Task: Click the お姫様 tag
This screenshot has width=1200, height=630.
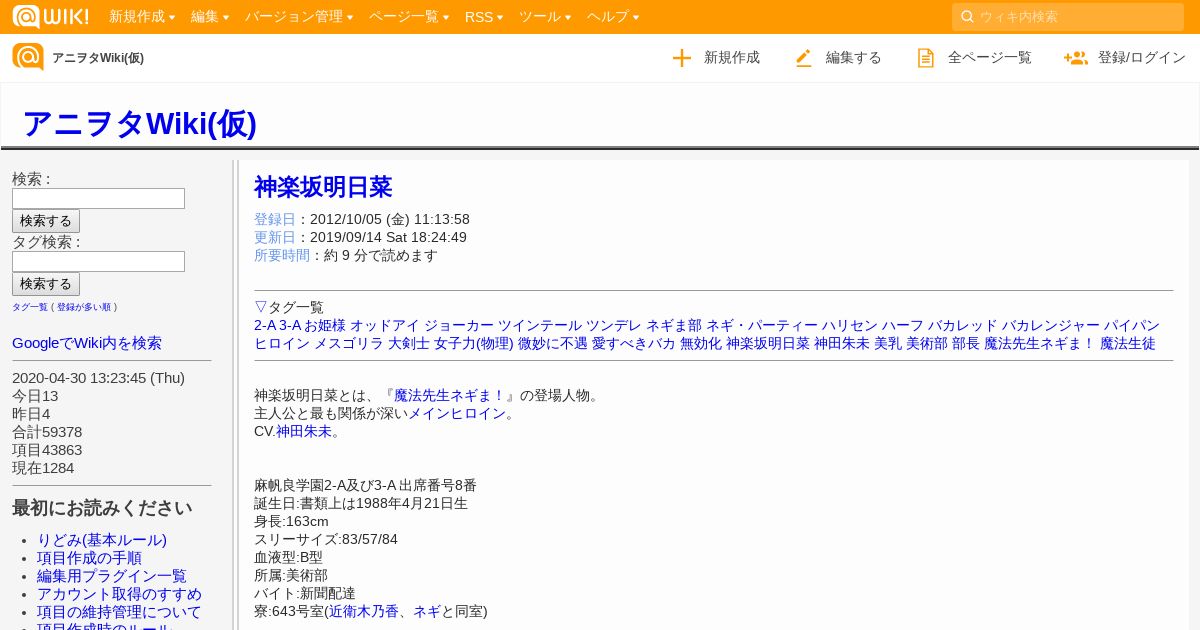Action: pyautogui.click(x=325, y=325)
